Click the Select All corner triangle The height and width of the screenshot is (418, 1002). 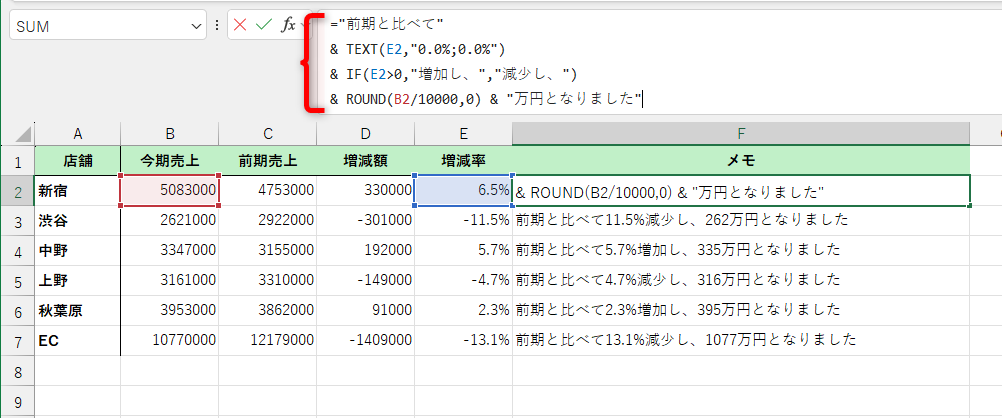pos(23,134)
